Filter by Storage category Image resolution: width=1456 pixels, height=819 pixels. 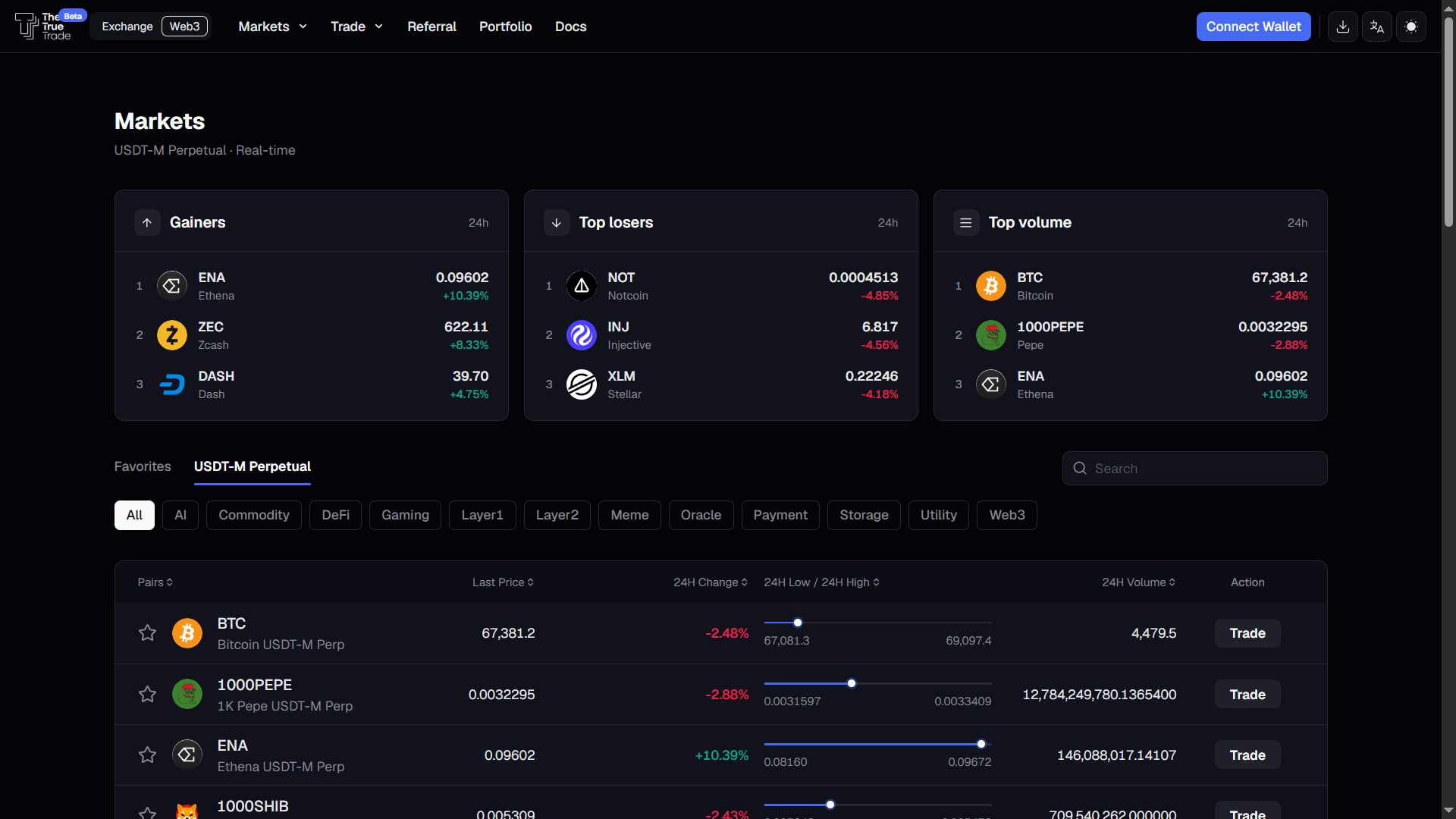point(864,515)
